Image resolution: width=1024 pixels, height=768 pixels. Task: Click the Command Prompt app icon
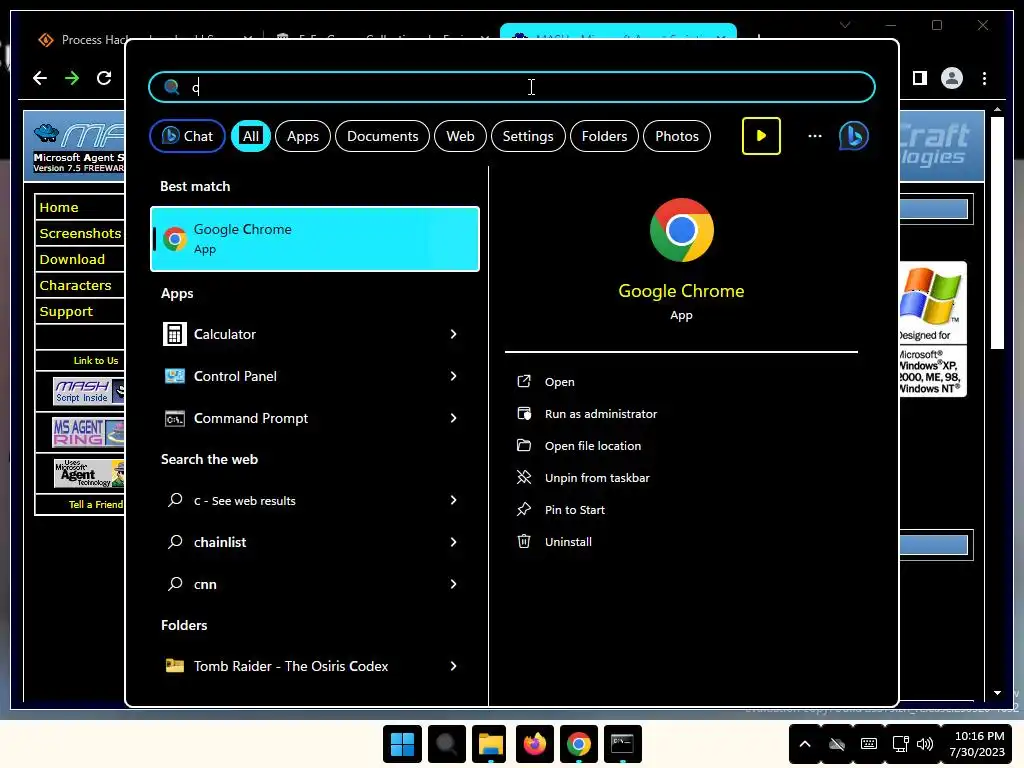click(x=174, y=418)
